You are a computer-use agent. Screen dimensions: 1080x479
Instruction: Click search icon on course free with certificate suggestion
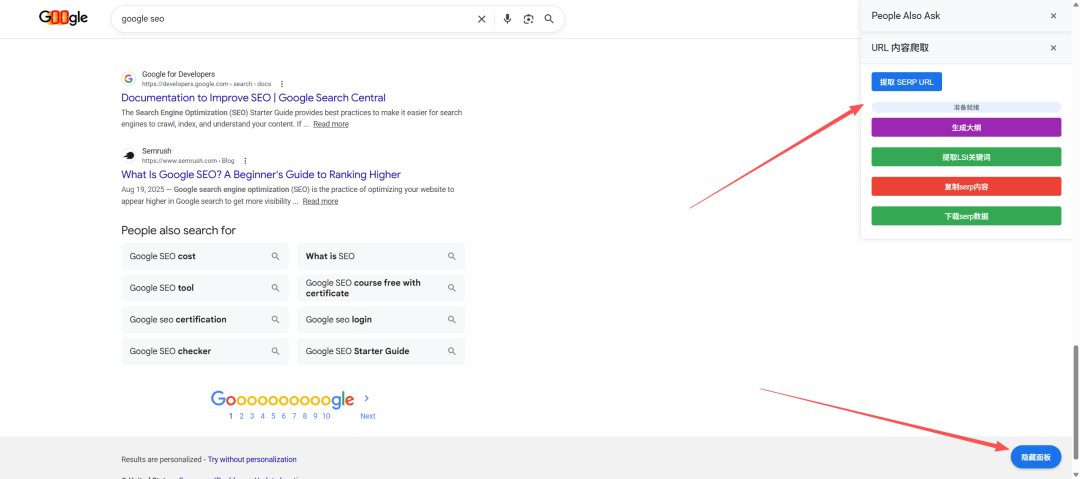452,288
